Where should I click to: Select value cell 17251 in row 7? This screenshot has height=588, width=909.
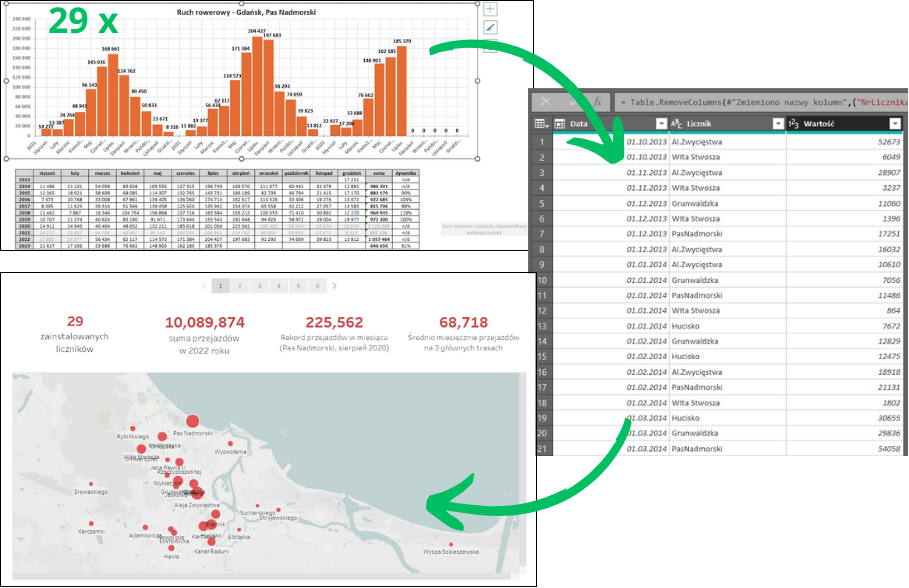pos(845,234)
